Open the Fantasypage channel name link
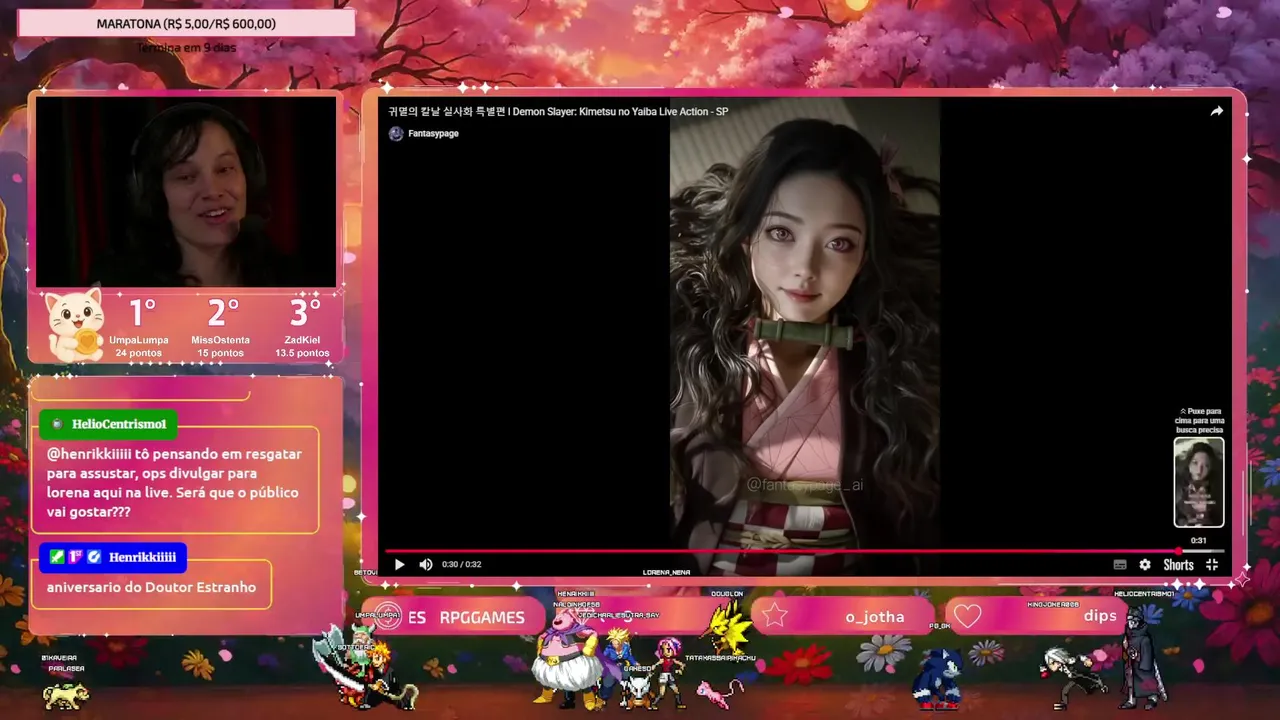This screenshot has height=720, width=1280. [x=433, y=133]
